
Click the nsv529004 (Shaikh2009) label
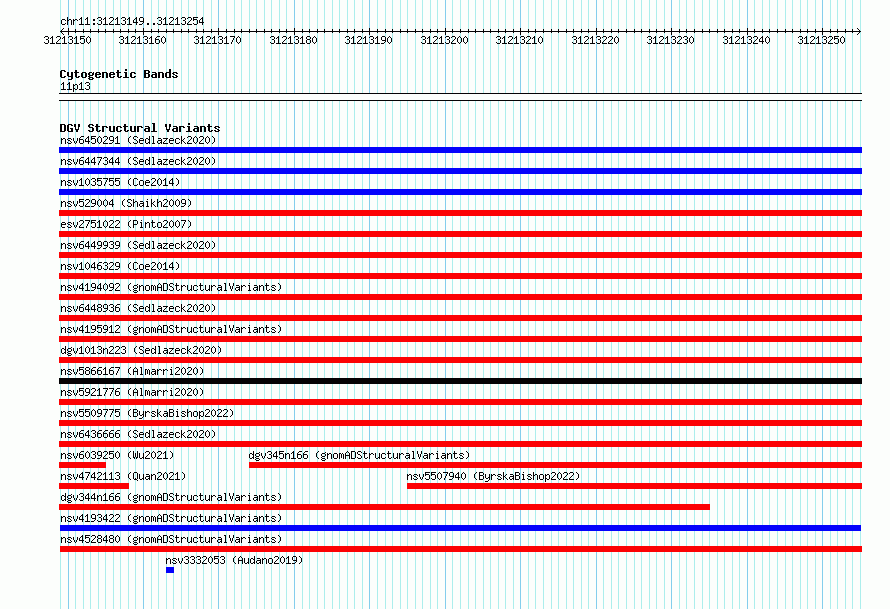(126, 203)
